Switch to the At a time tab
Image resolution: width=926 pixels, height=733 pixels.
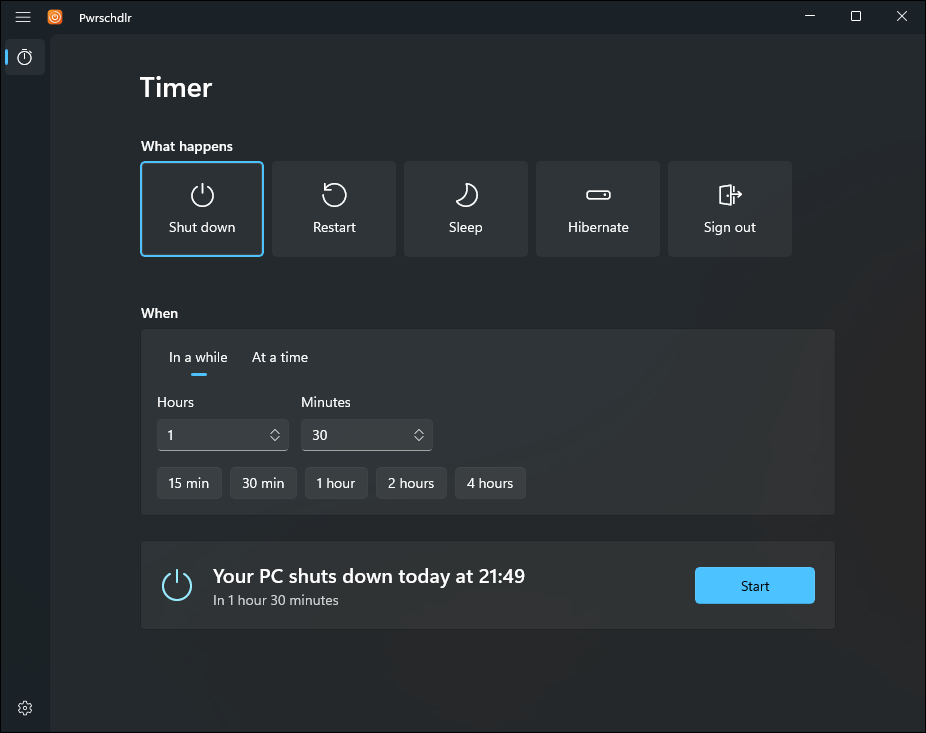(x=280, y=357)
